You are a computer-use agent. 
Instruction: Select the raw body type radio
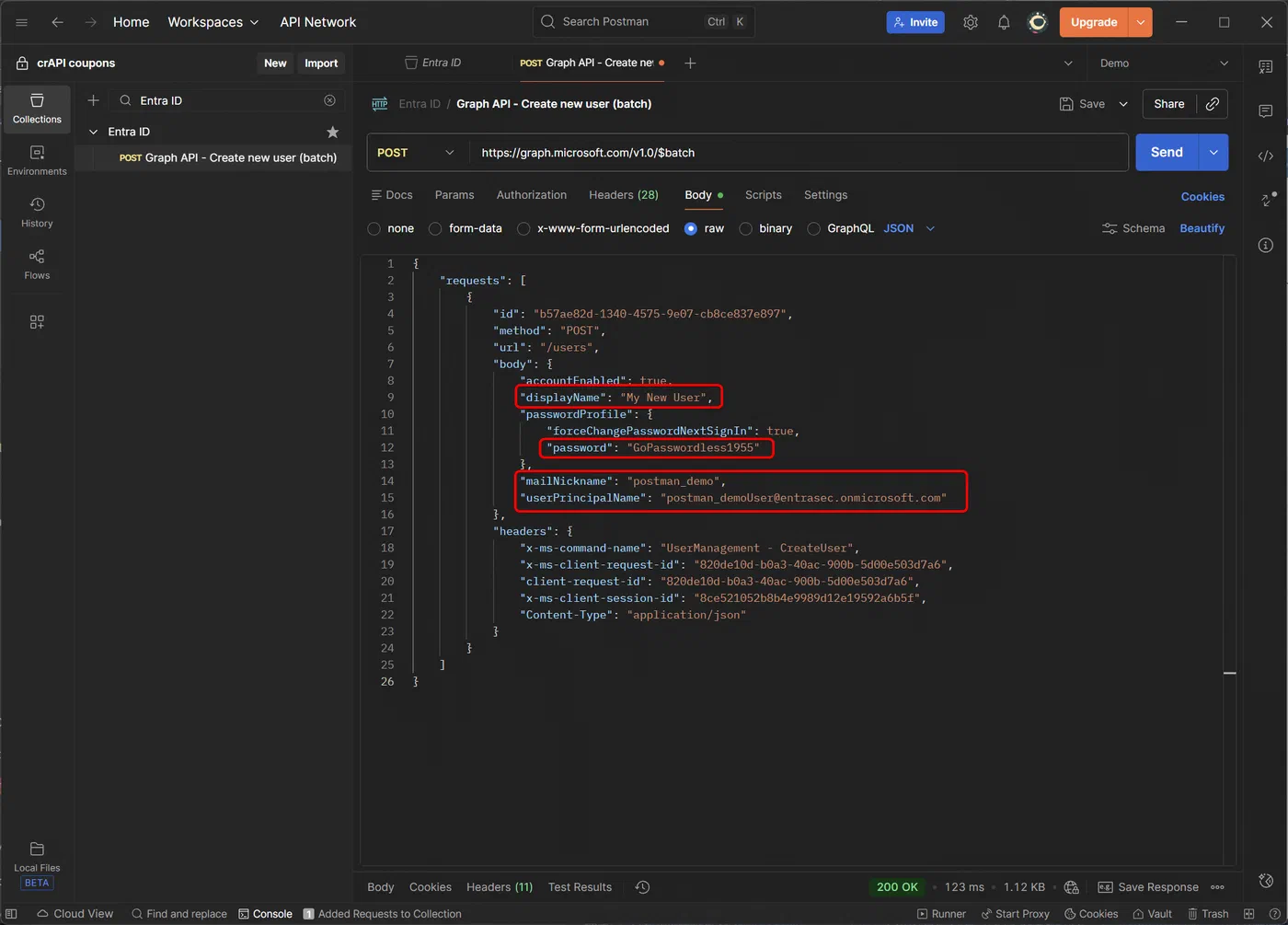click(x=691, y=229)
